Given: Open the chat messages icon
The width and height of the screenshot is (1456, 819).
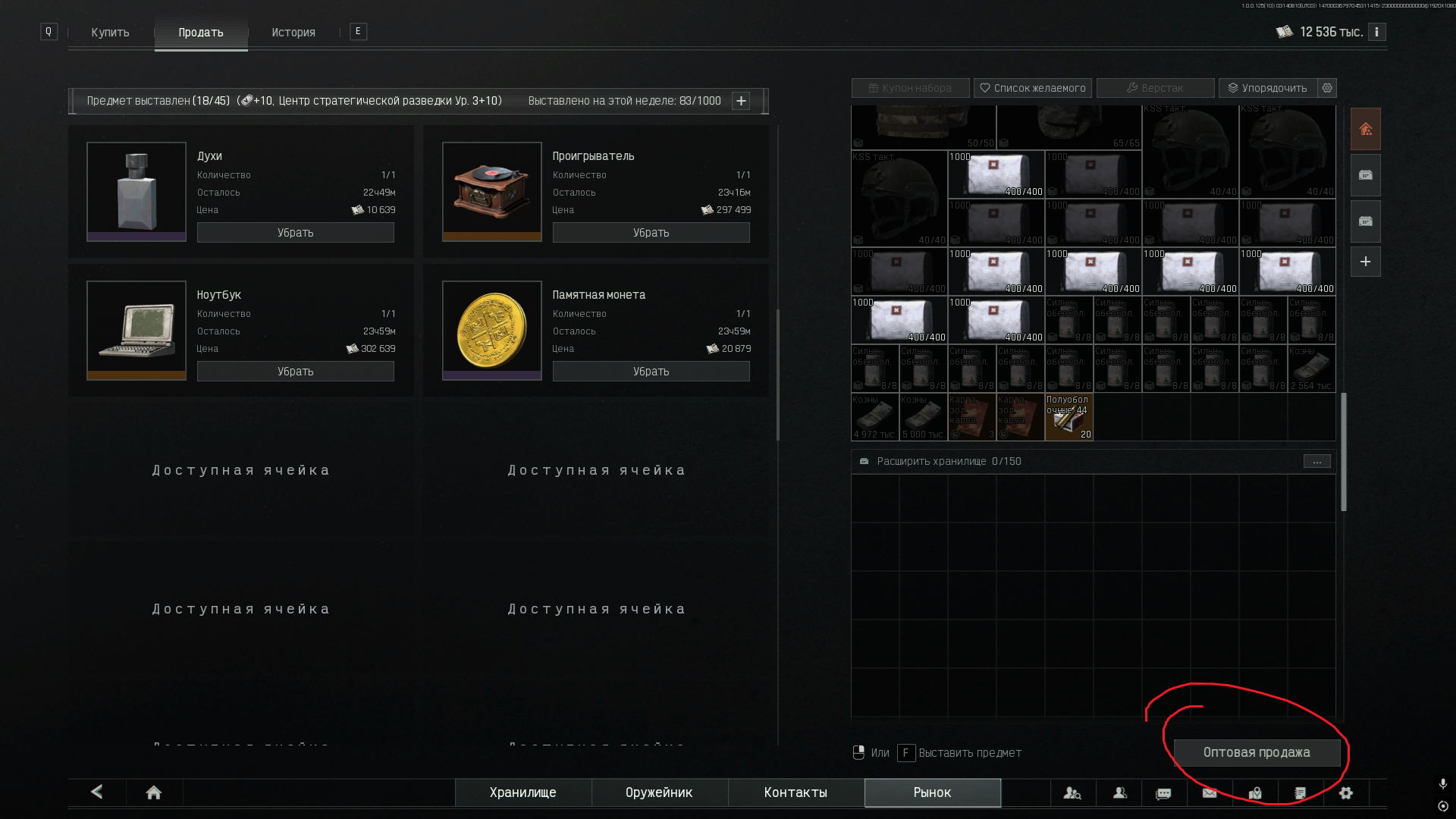Looking at the screenshot, I should point(1163,793).
